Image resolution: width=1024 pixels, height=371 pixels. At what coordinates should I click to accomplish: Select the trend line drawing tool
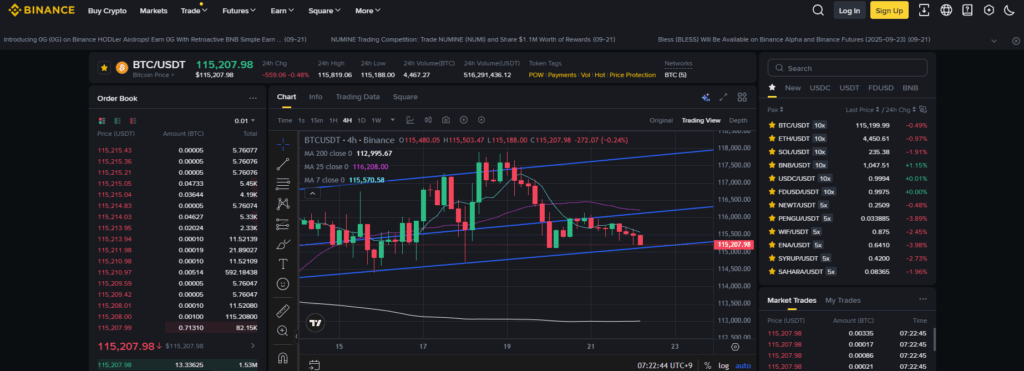(x=283, y=163)
